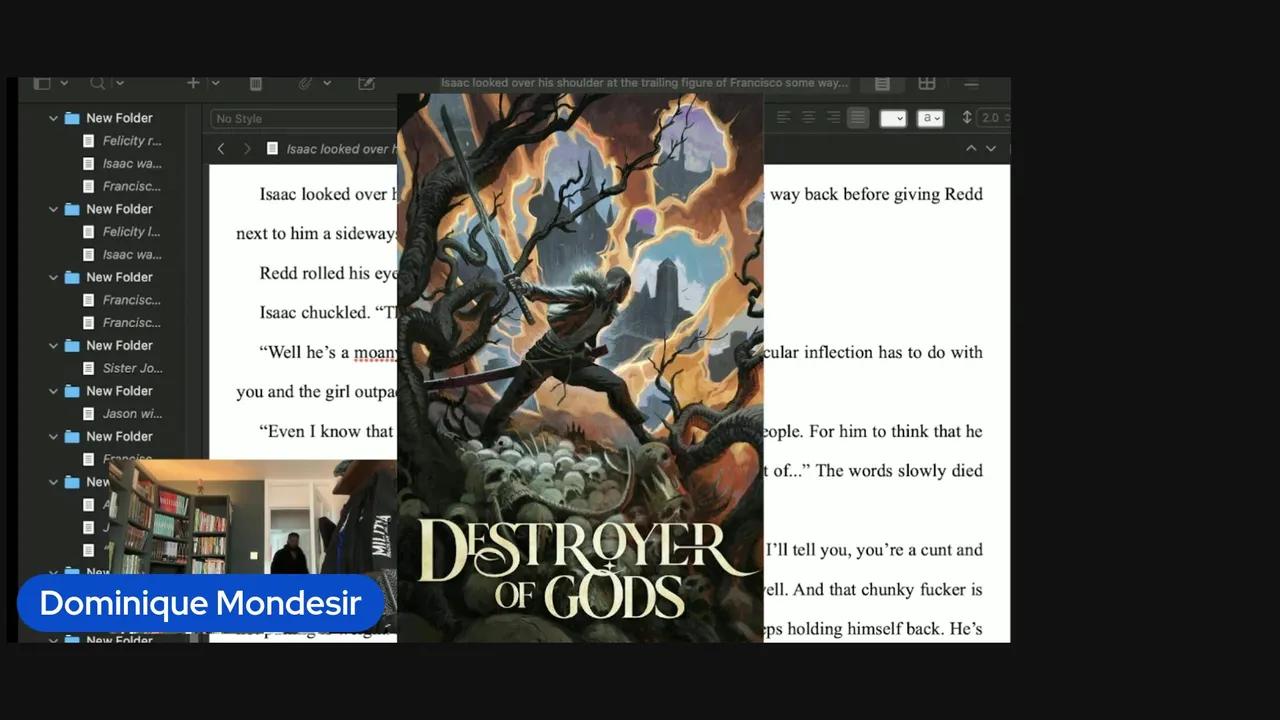Click 'Isaac chuckled.' in editor text

(314, 313)
